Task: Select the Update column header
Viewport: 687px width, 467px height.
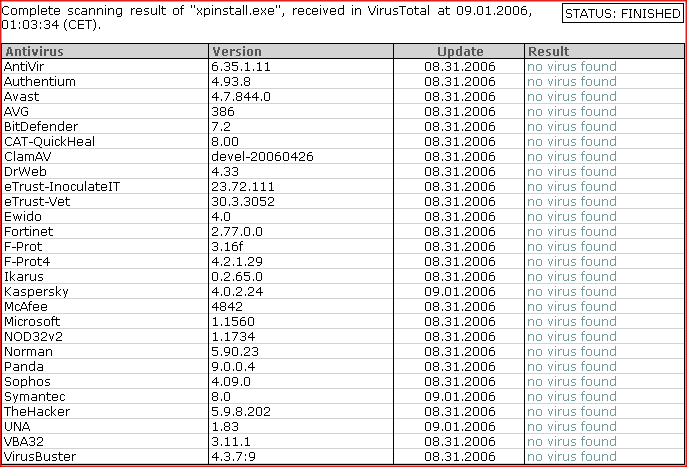Action: (459, 51)
